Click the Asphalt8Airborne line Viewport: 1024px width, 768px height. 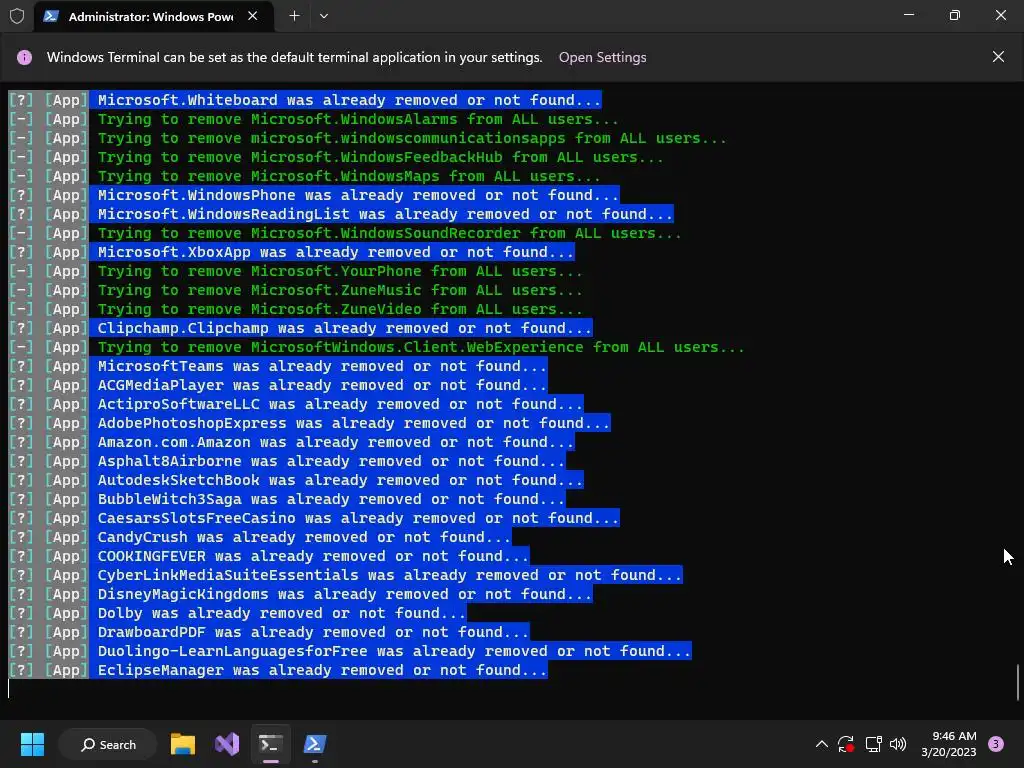point(287,460)
